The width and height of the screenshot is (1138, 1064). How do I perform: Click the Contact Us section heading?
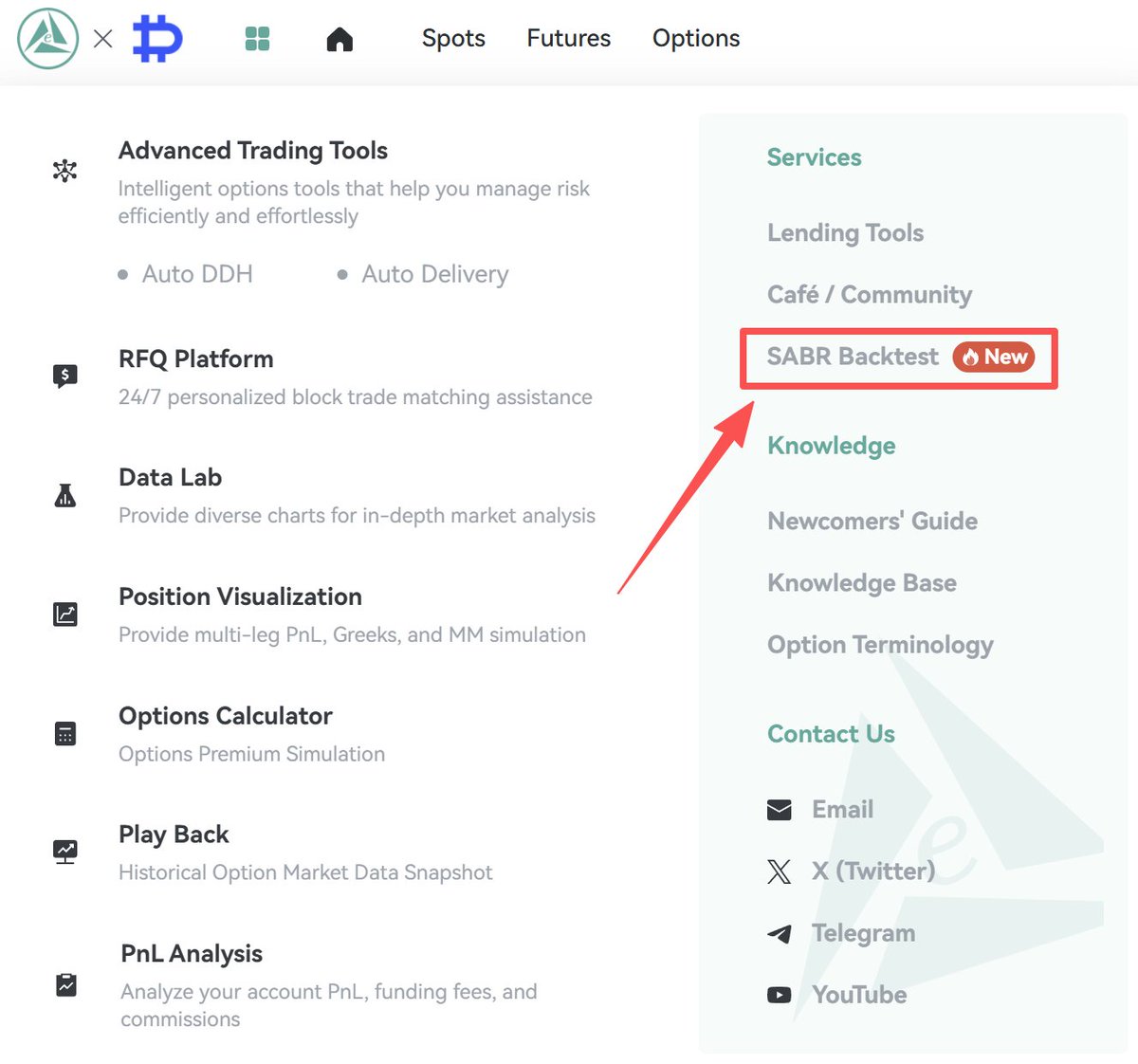pos(832,734)
